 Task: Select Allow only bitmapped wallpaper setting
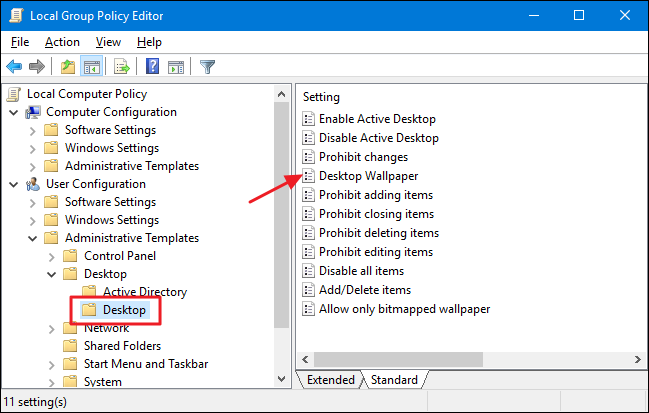(x=404, y=309)
